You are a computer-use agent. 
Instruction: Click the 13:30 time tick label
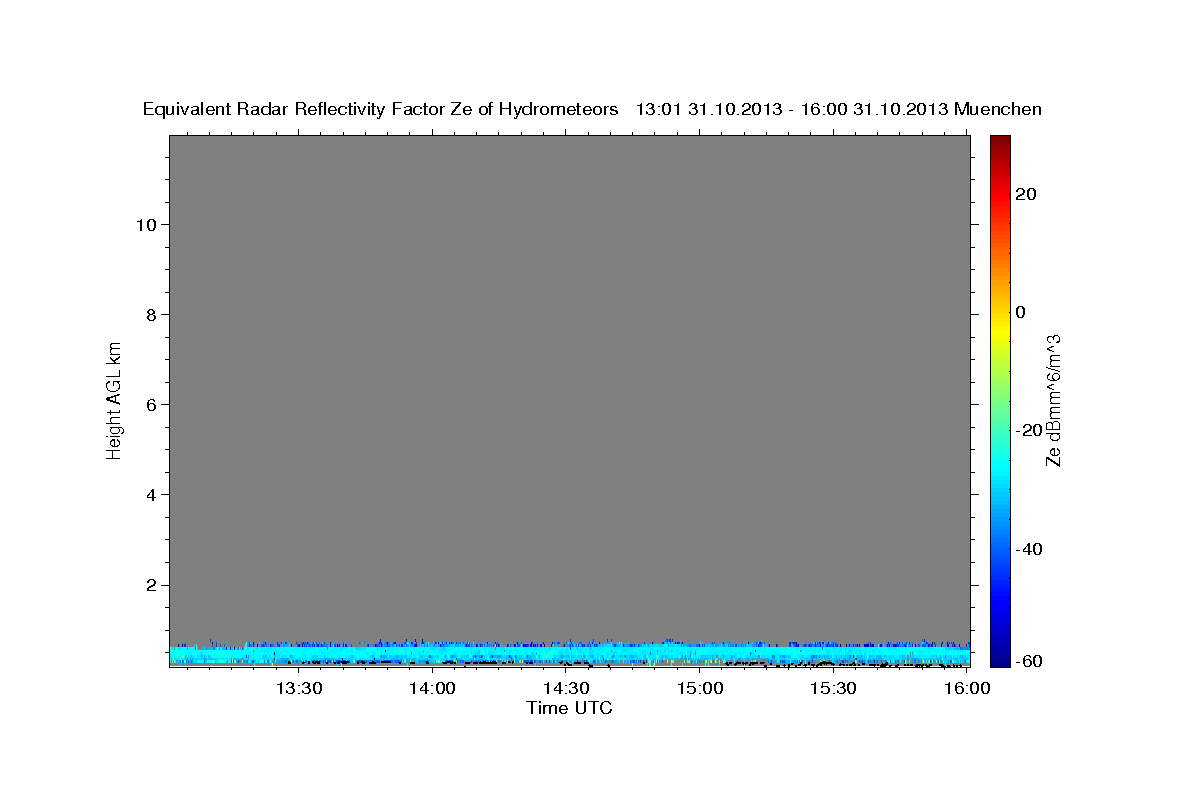tap(299, 688)
